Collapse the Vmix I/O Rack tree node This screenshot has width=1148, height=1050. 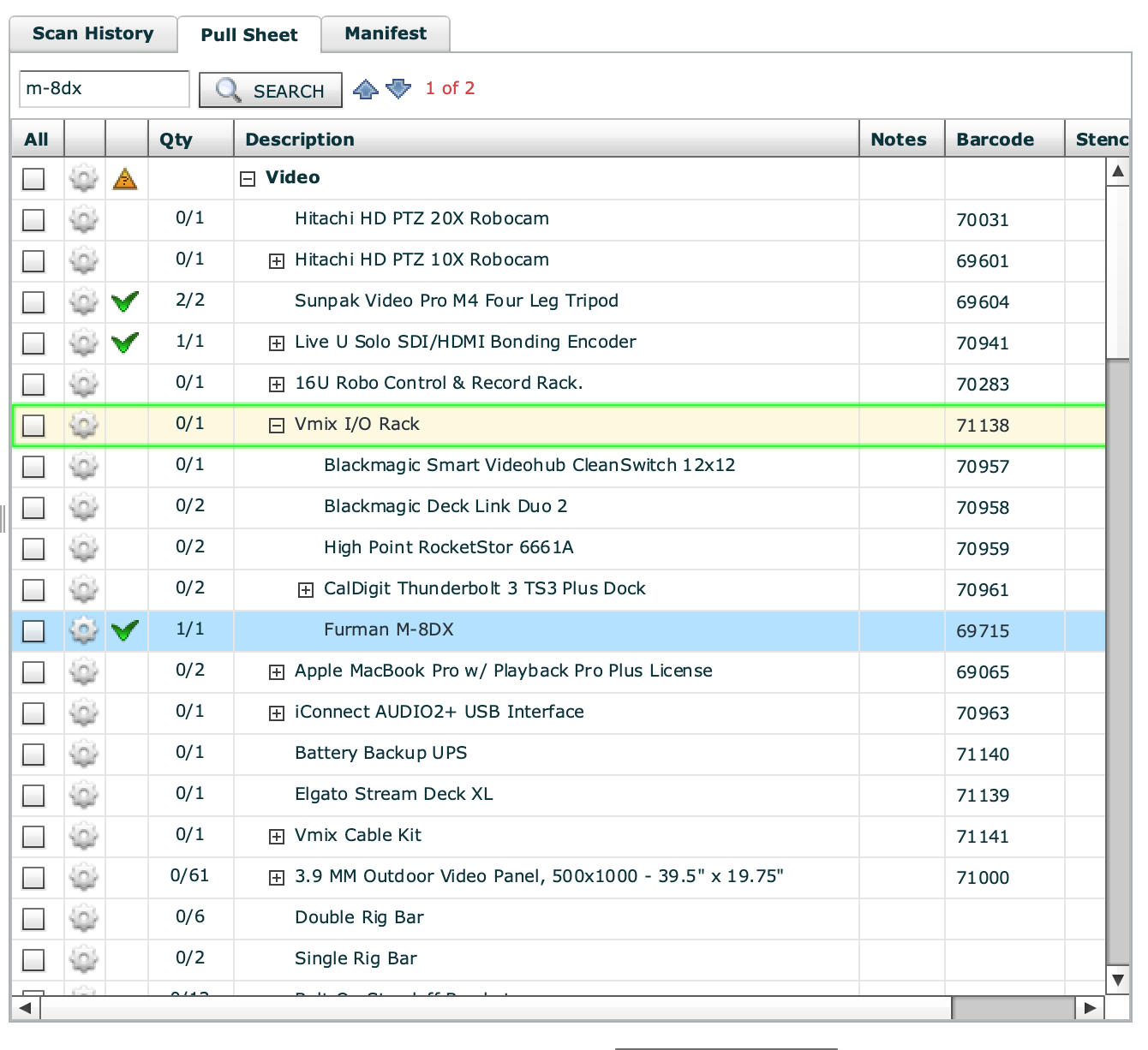277,426
